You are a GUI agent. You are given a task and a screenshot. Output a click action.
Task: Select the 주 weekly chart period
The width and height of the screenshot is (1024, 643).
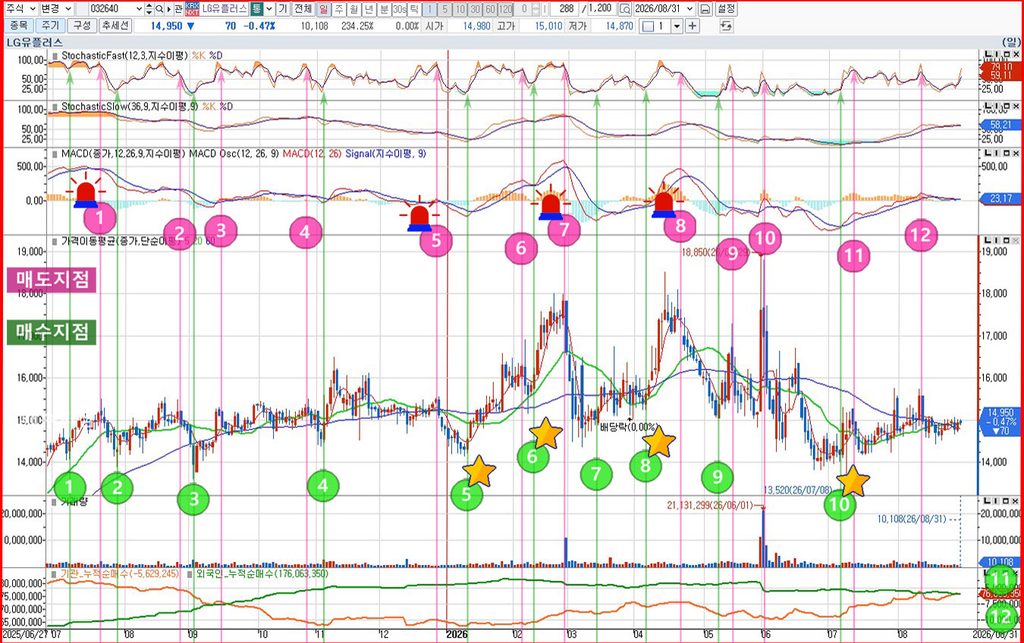click(x=339, y=9)
